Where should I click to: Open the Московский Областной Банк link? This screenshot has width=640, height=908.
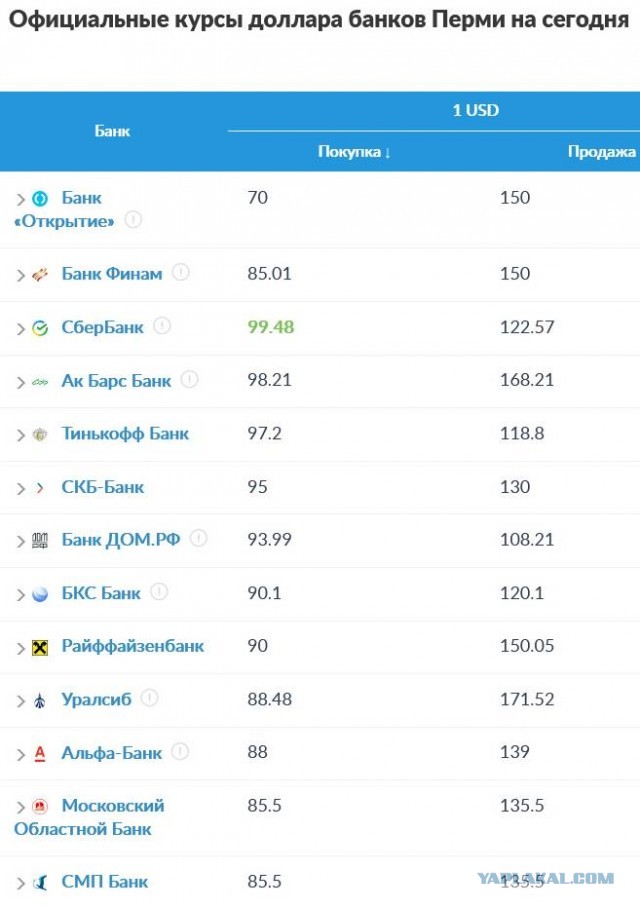point(89,817)
